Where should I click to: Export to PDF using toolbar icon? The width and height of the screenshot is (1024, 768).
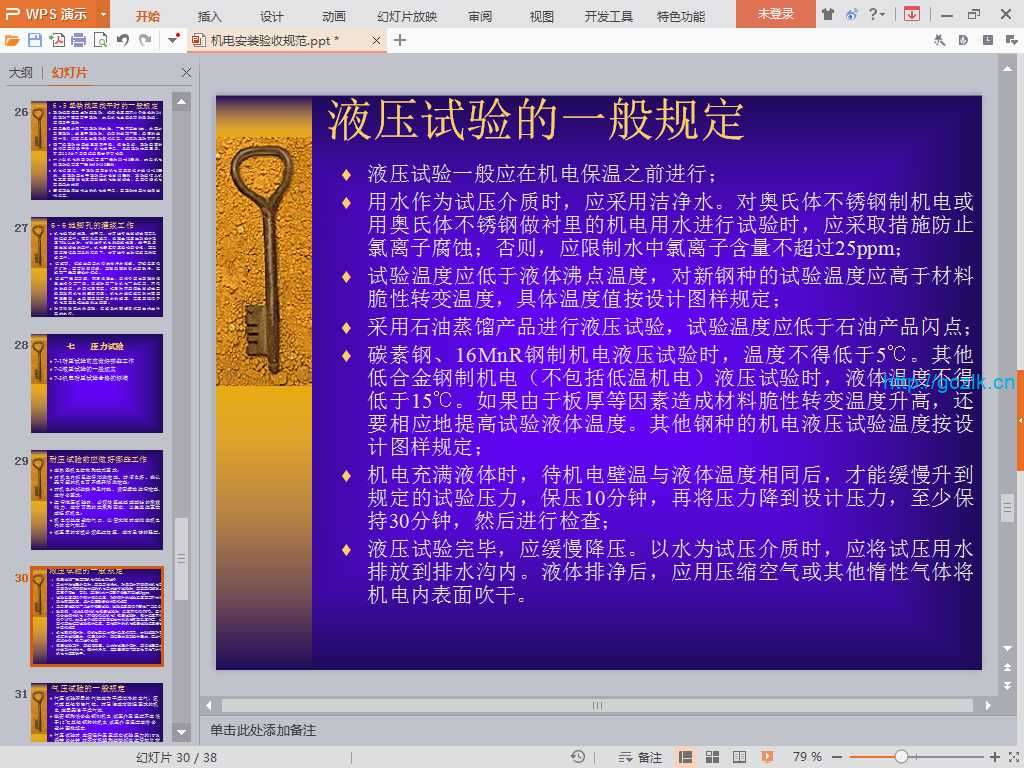coord(57,40)
